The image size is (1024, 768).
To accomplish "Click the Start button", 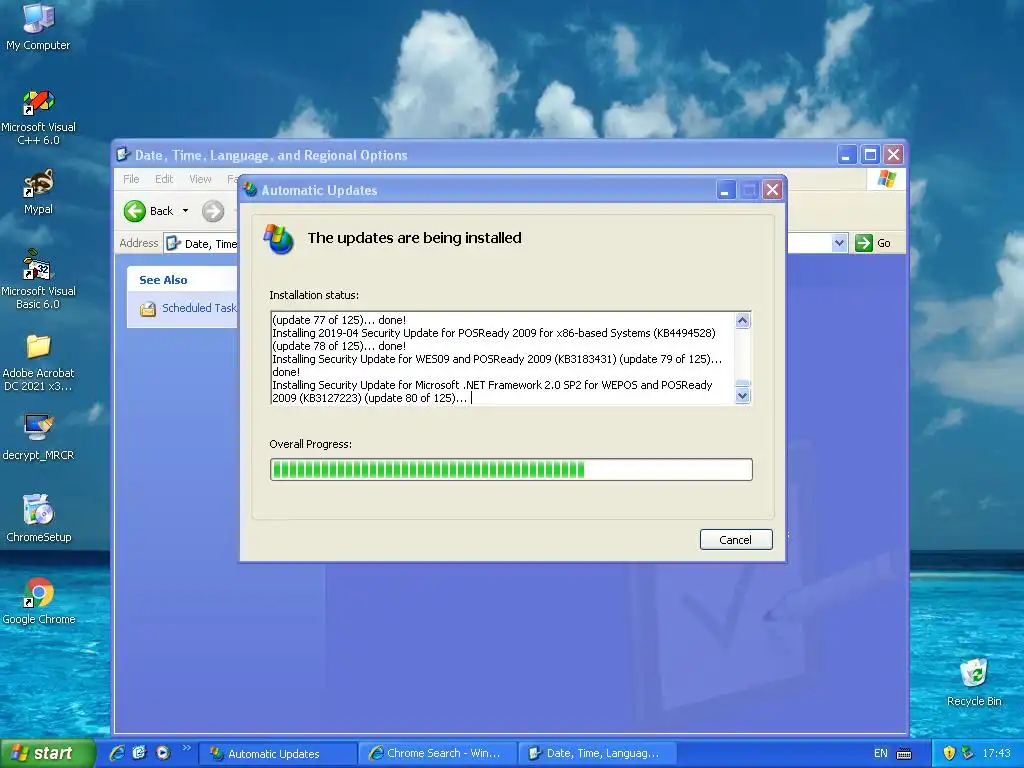I will click(47, 753).
